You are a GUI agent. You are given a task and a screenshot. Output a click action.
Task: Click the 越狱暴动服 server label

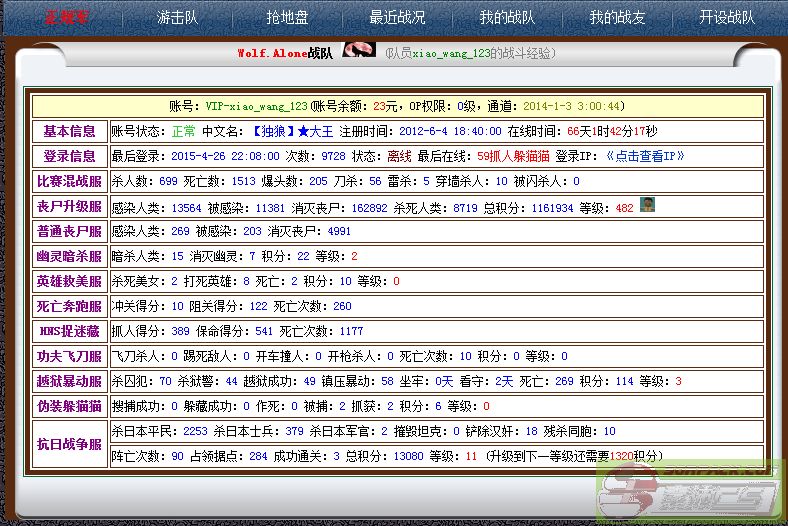pos(69,381)
